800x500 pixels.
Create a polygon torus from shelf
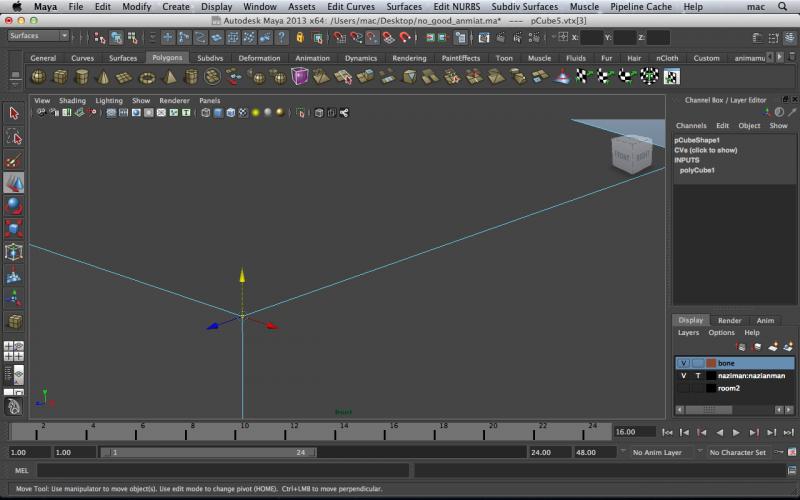[x=147, y=77]
